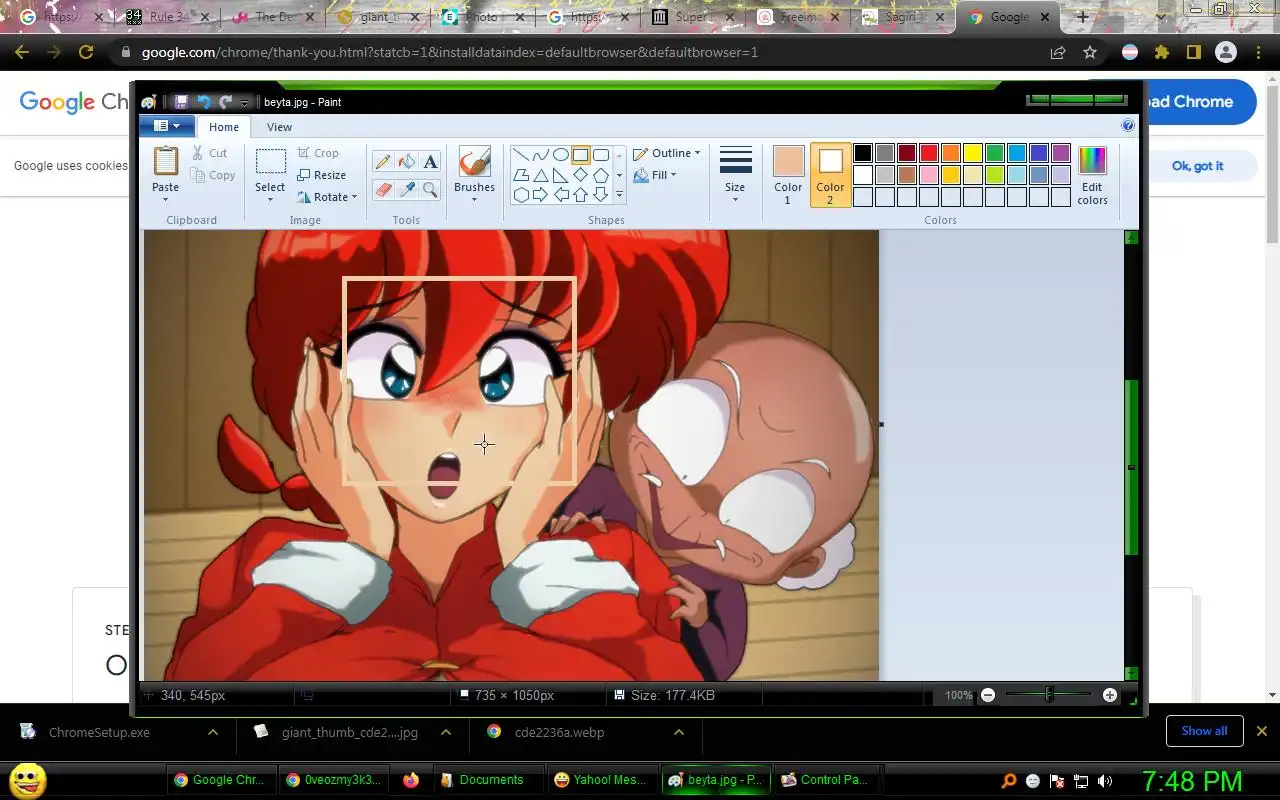1280x800 pixels.
Task: Expand ChromeSetup.exe download options chevron
Action: [213, 732]
